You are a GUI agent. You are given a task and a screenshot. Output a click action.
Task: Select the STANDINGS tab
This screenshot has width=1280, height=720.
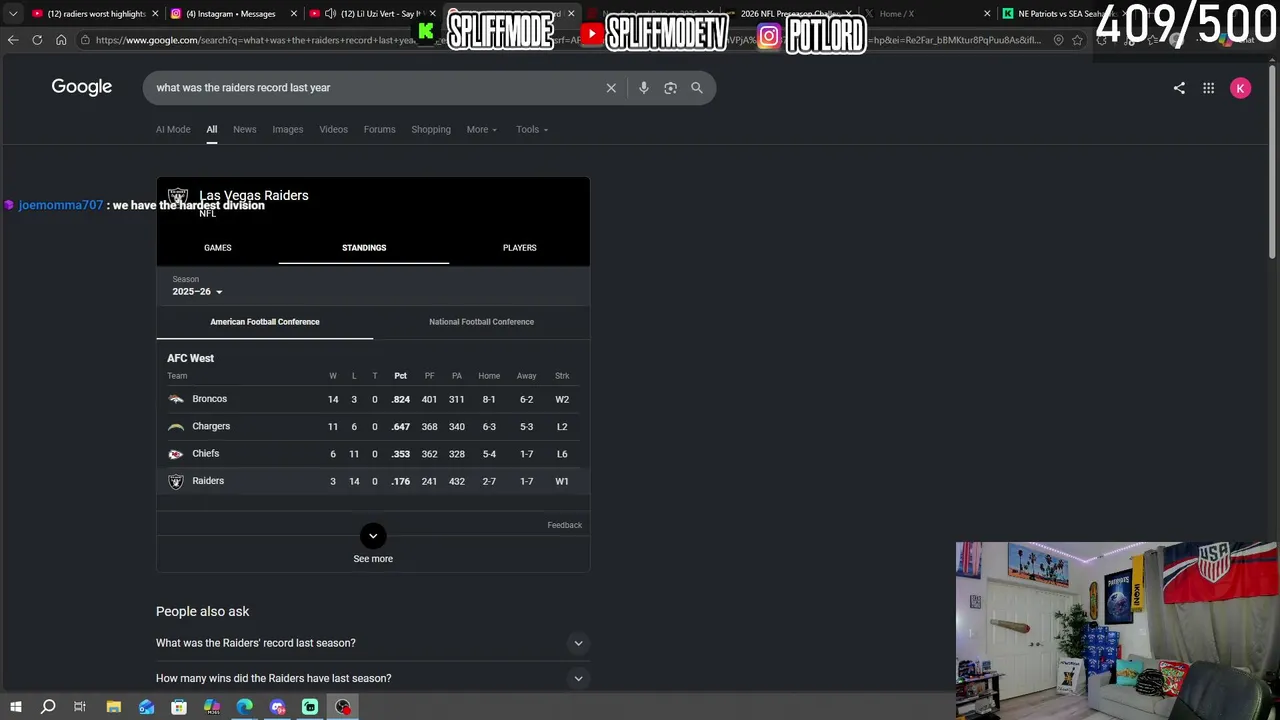364,248
